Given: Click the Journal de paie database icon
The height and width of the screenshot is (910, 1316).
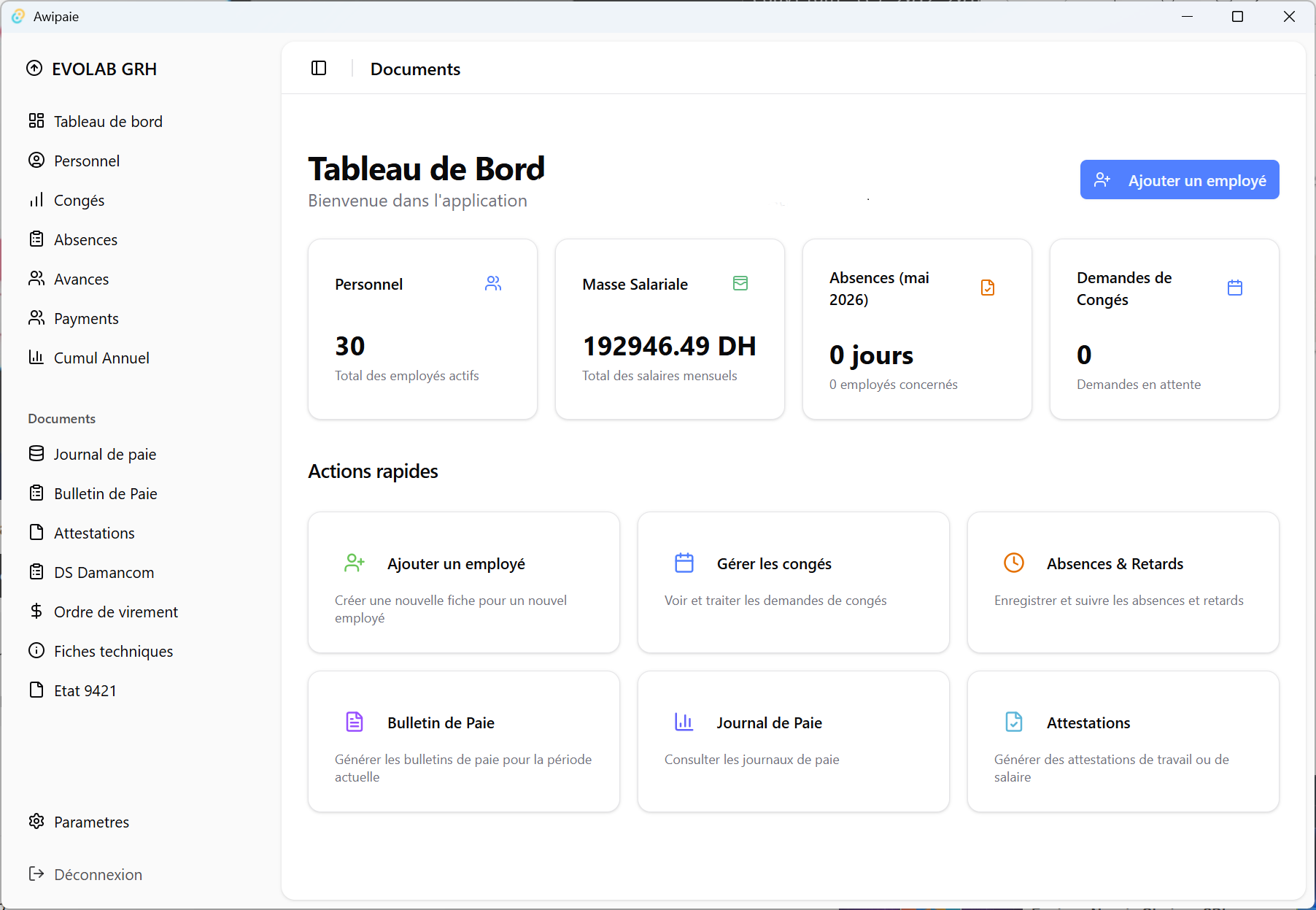Looking at the screenshot, I should point(36,453).
